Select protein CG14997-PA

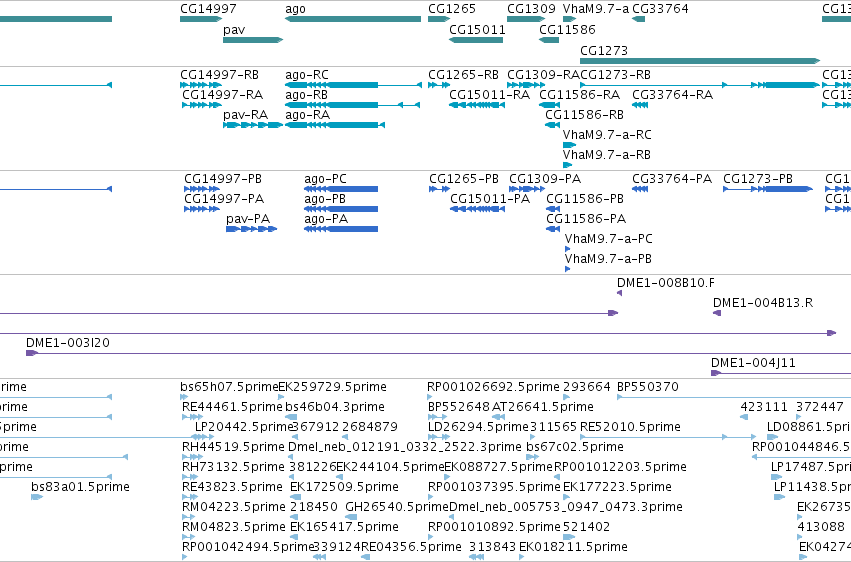point(224,199)
